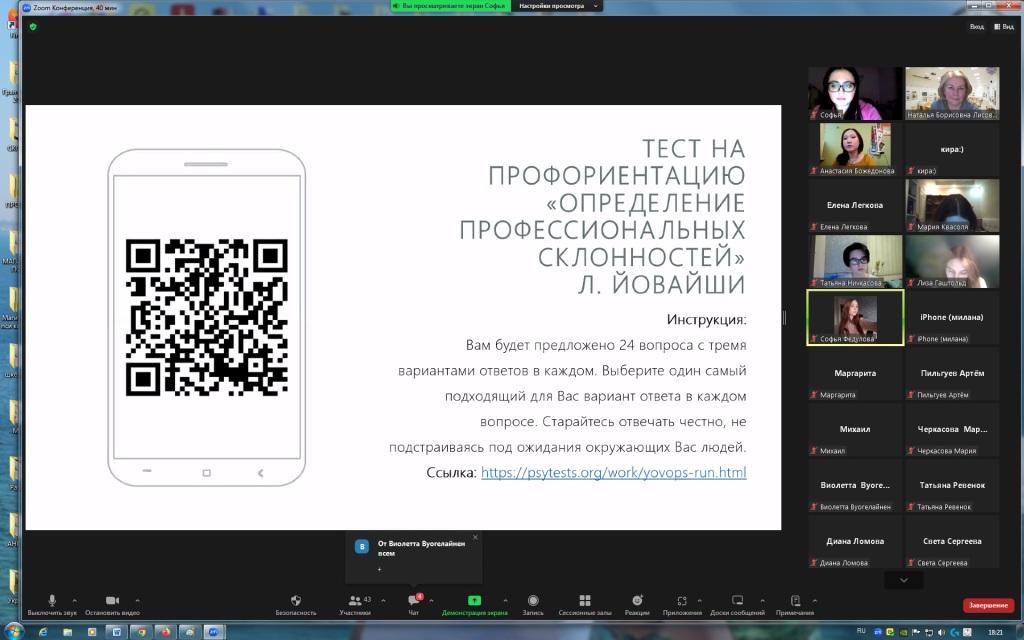Select Софья Федулова's highlighted video tile

pos(856,317)
